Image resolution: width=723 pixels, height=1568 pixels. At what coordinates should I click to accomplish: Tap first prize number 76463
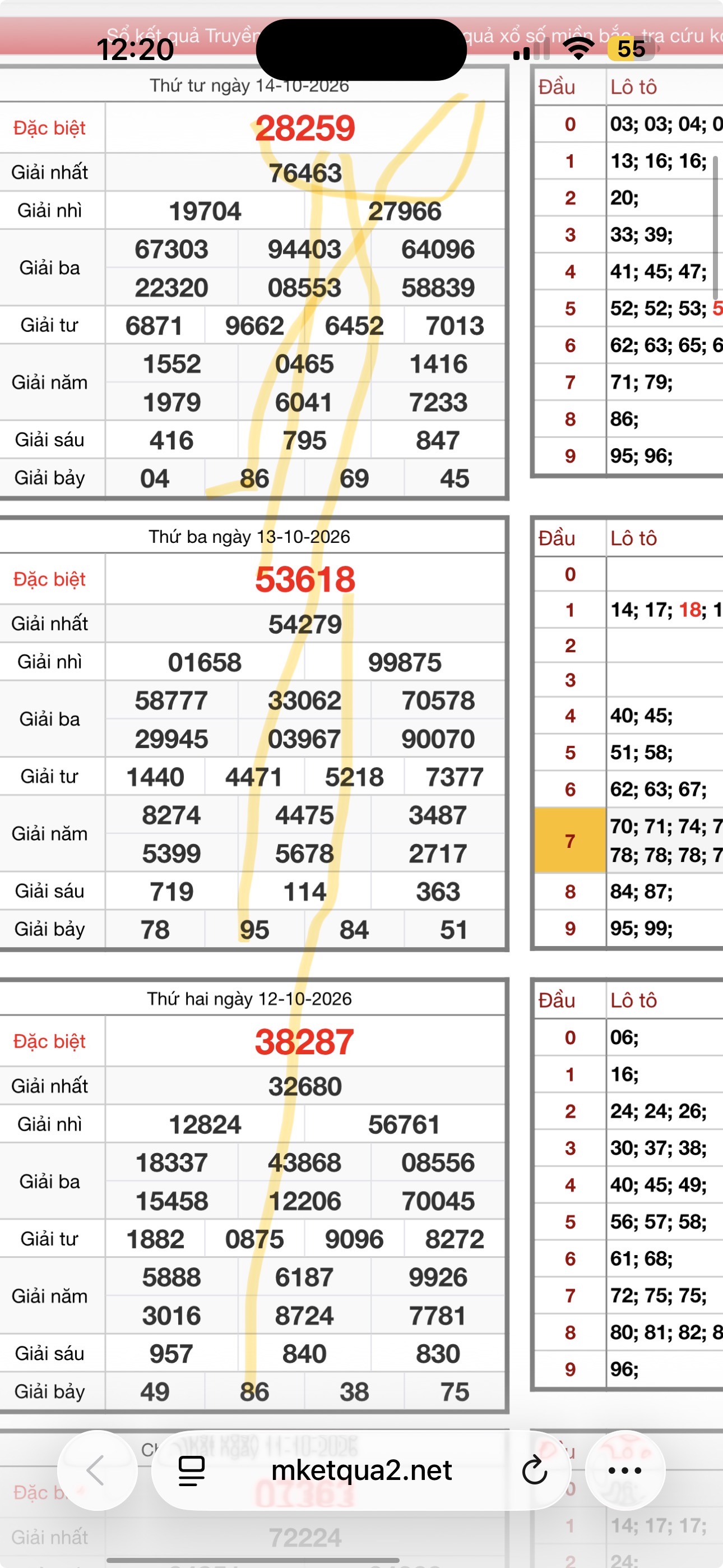click(305, 173)
